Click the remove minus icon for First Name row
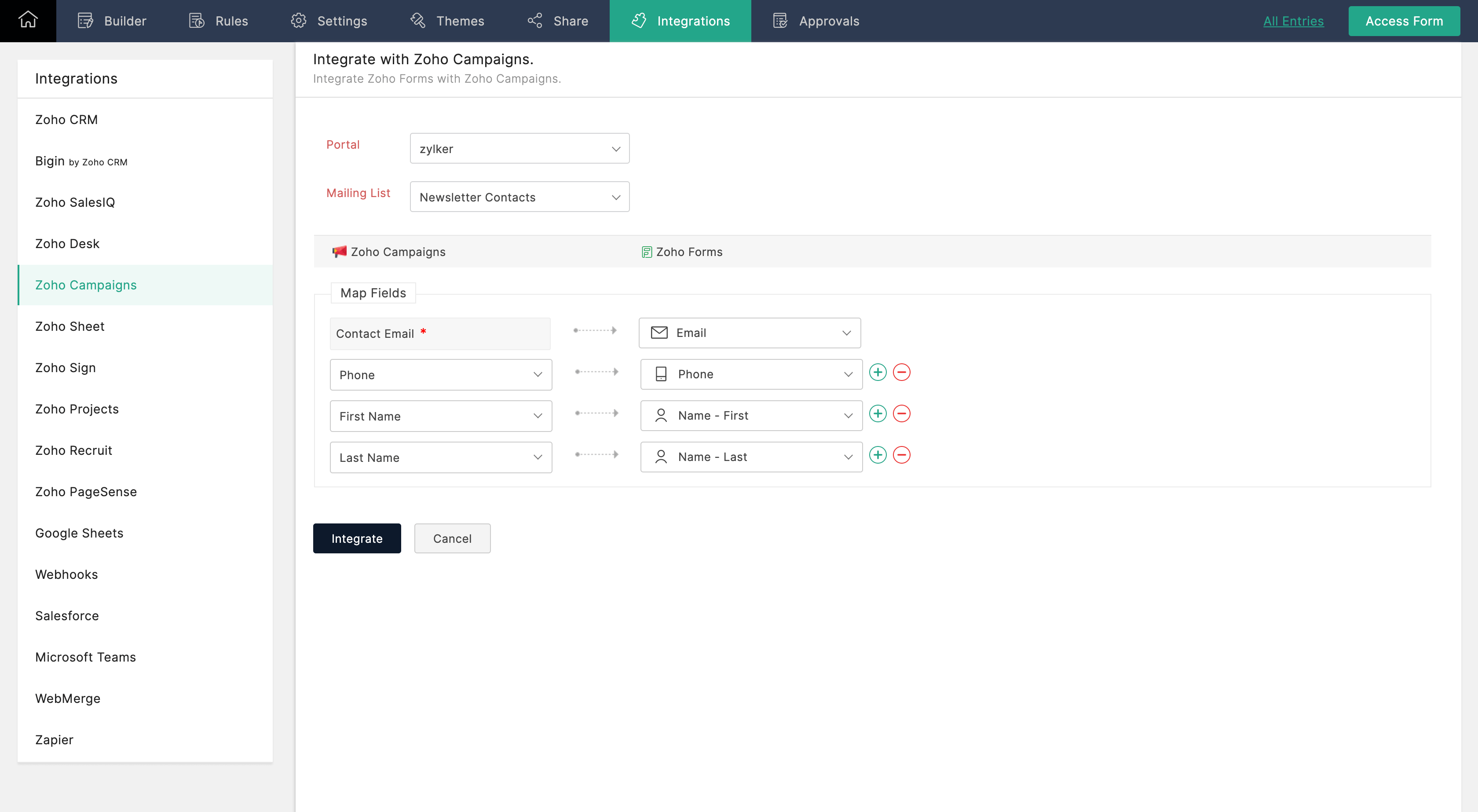The image size is (1478, 812). click(901, 413)
